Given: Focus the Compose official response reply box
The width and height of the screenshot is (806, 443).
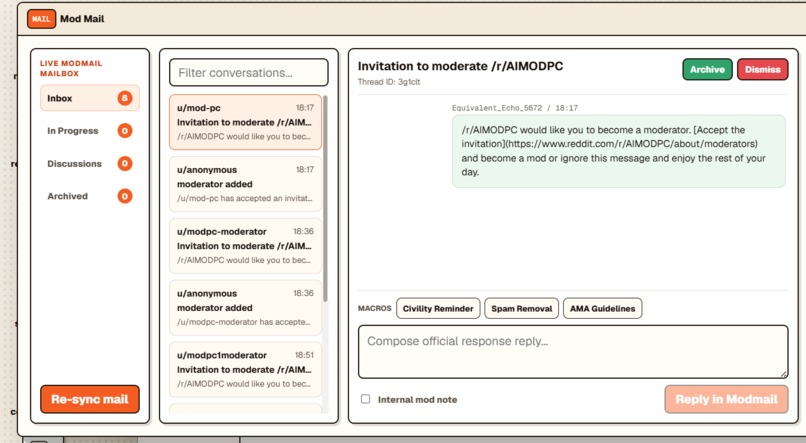Looking at the screenshot, I should 573,352.
